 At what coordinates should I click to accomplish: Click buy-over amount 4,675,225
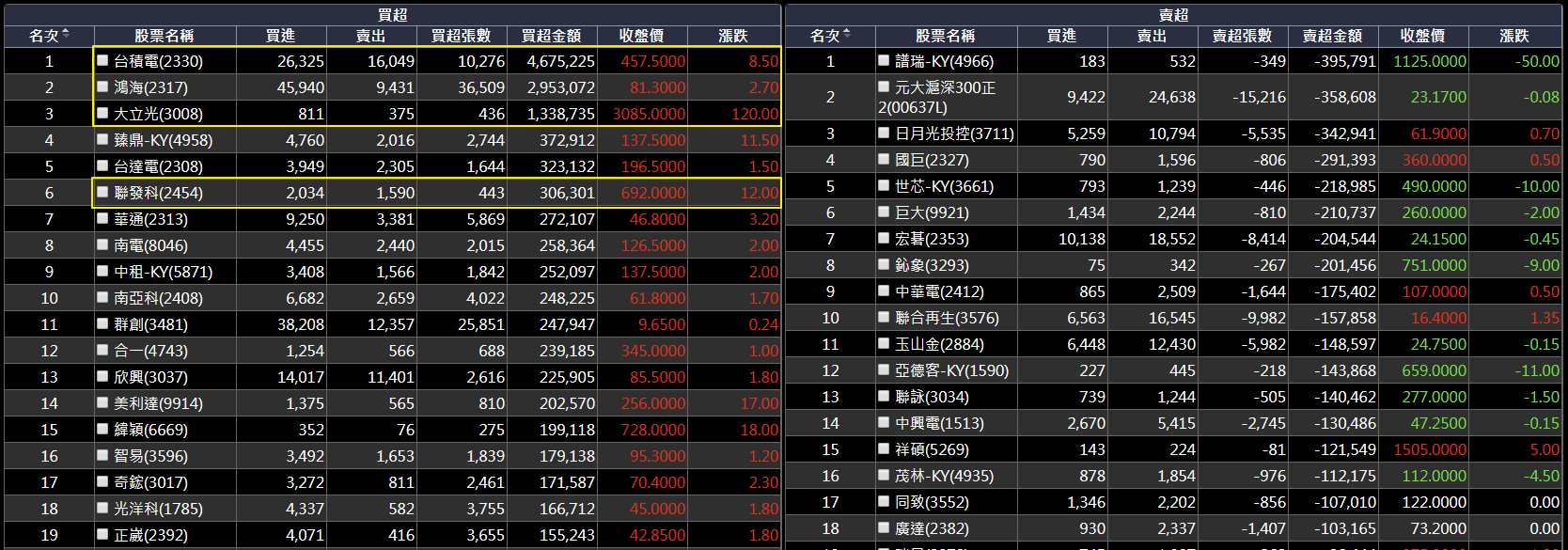[x=560, y=61]
